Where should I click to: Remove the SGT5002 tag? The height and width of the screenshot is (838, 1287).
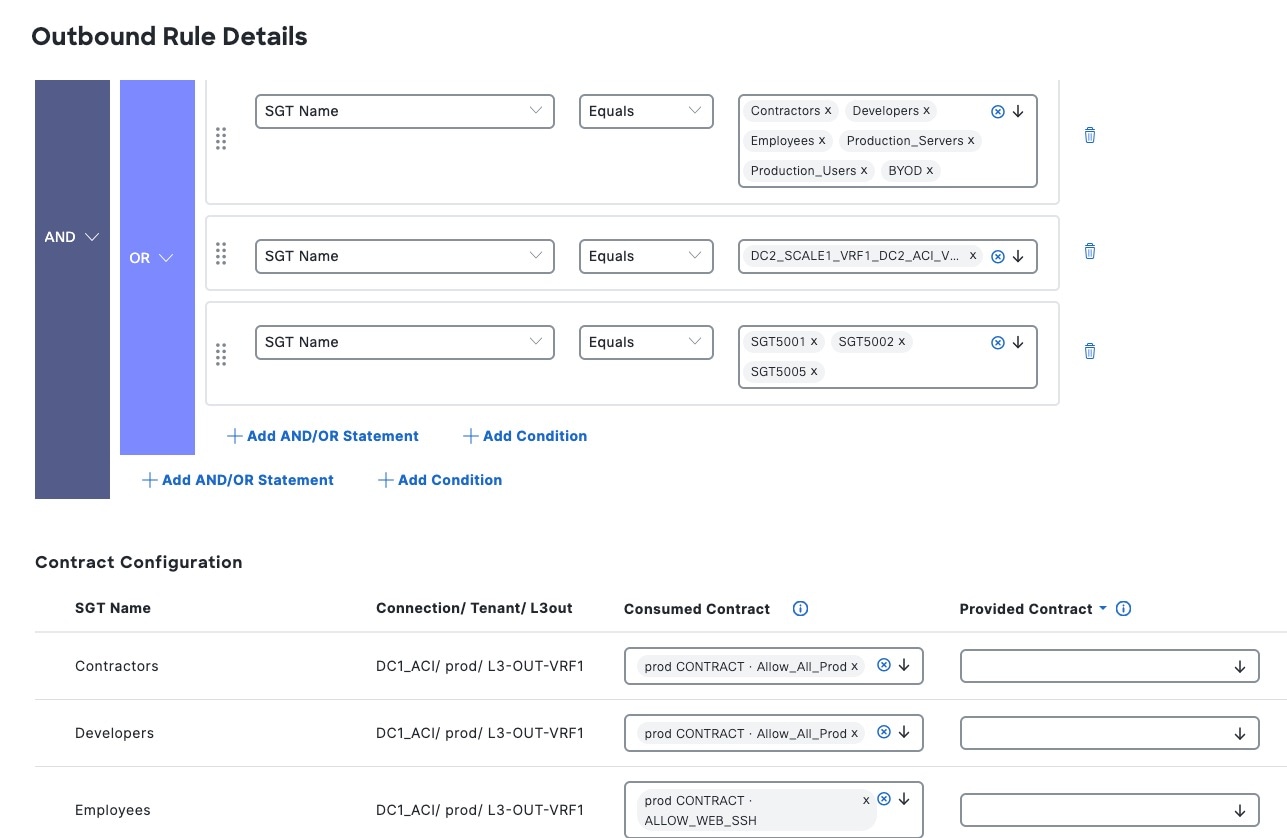tap(901, 342)
